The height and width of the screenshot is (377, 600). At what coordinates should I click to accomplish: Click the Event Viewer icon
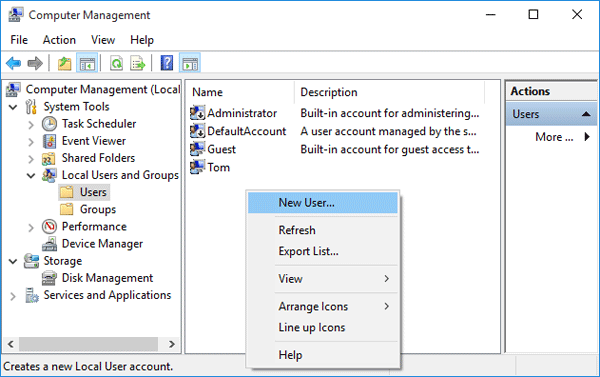point(49,141)
